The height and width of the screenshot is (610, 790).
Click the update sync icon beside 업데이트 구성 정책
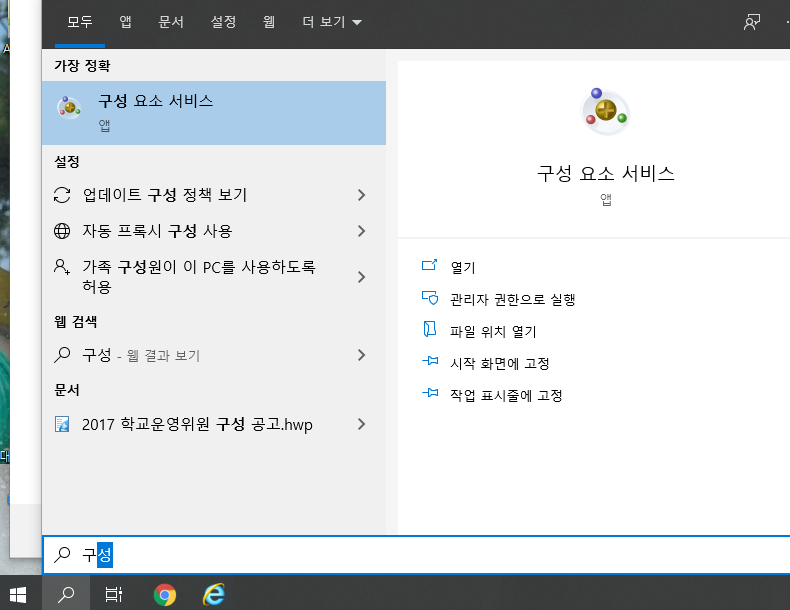(x=62, y=195)
